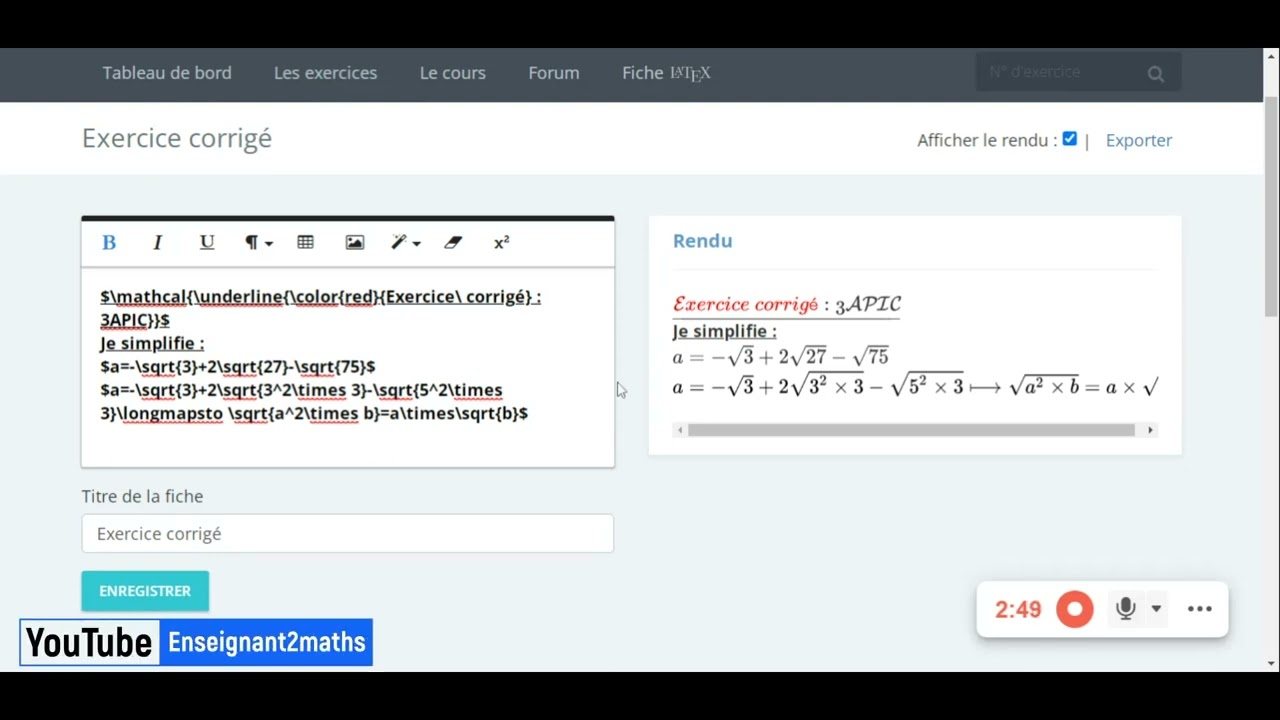Open Le cours menu item
This screenshot has height=720, width=1280.
pos(453,73)
